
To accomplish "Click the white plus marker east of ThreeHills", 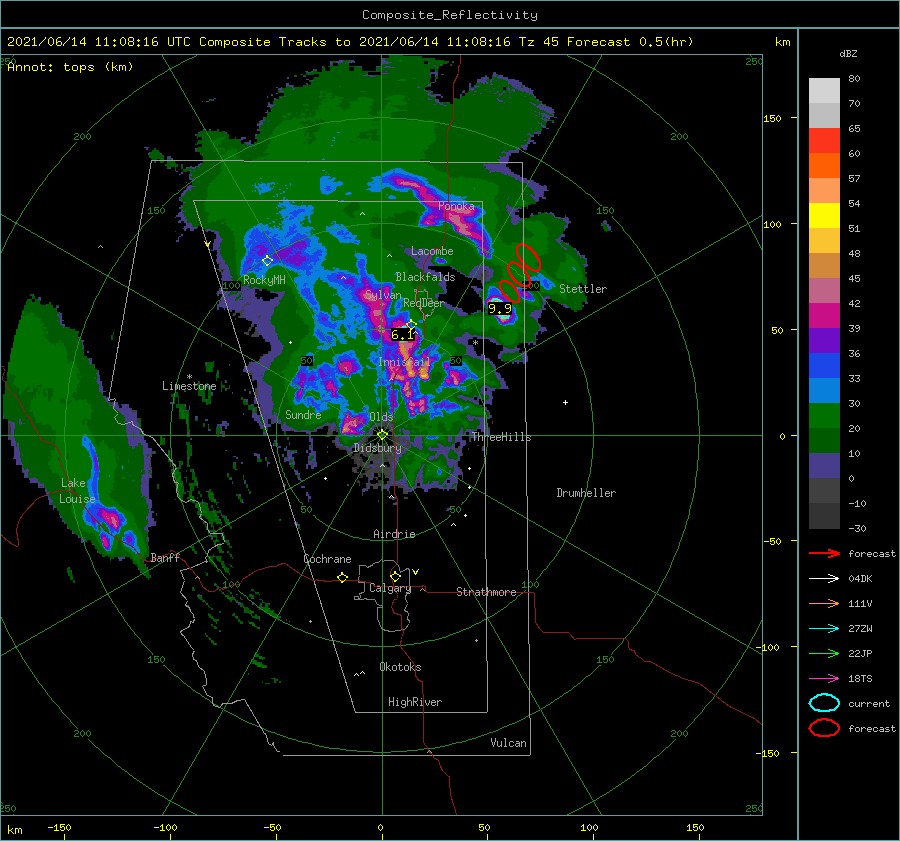I will [x=565, y=402].
